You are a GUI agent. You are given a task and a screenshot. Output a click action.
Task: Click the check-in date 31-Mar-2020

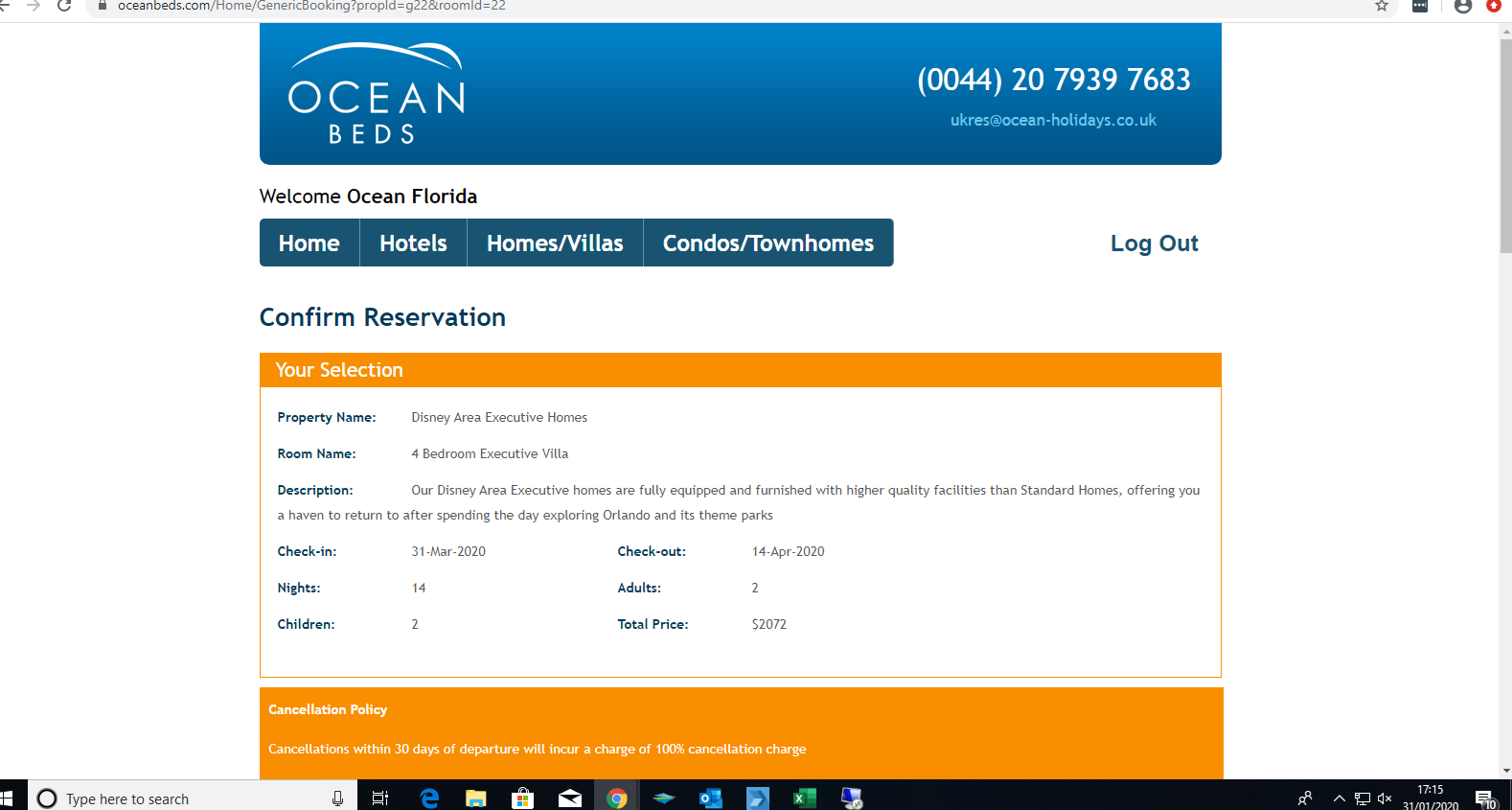click(x=448, y=551)
